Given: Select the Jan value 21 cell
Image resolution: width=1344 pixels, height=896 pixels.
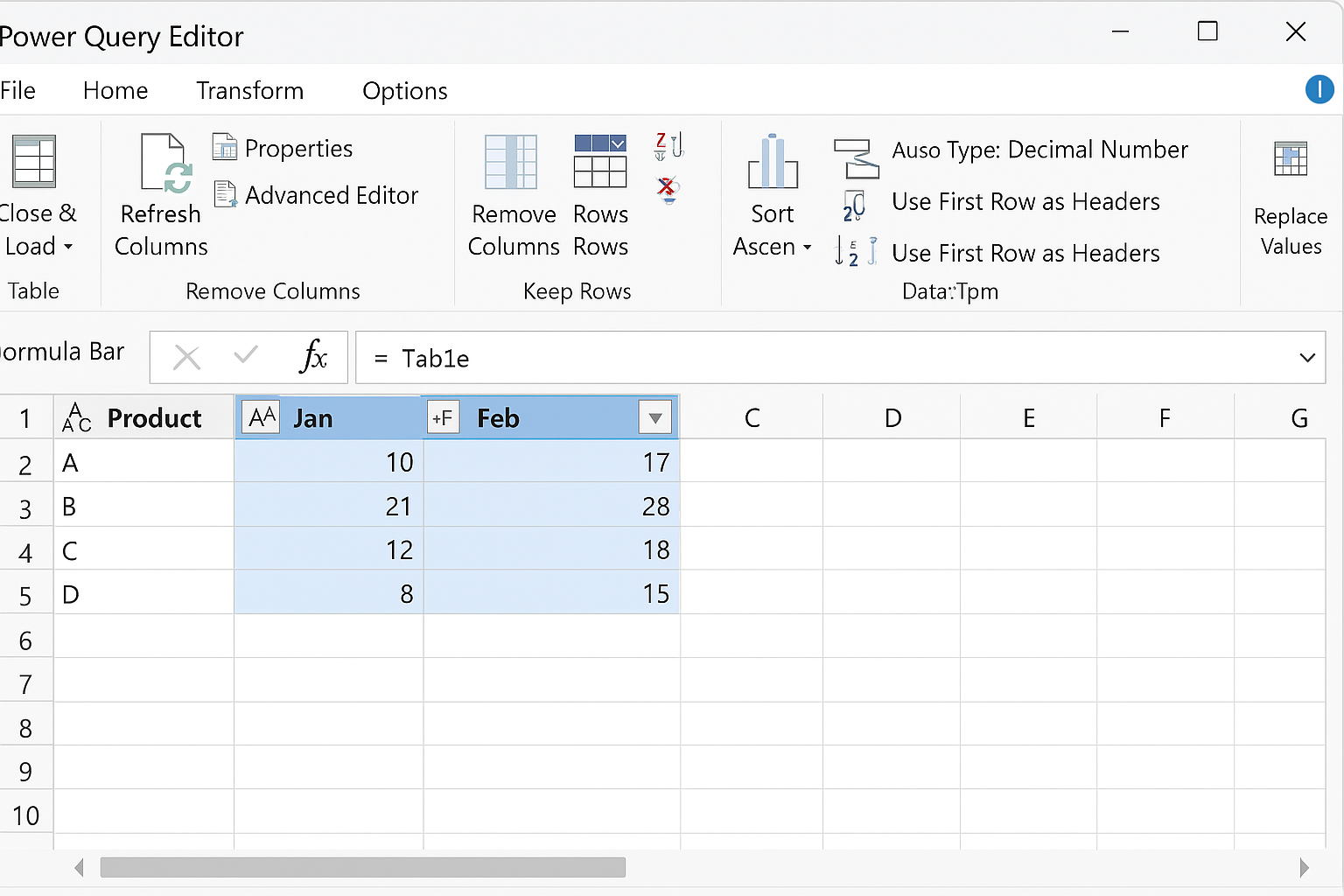Looking at the screenshot, I should pyautogui.click(x=329, y=505).
